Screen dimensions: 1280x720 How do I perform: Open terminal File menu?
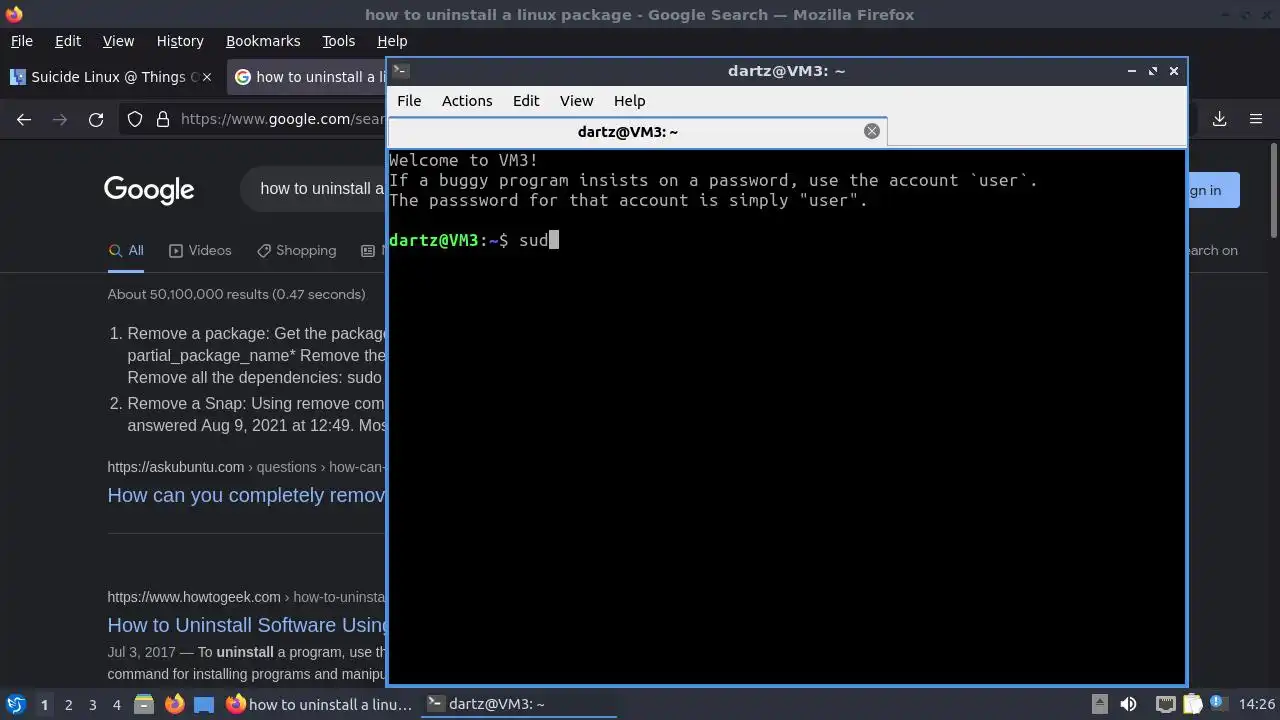click(x=409, y=101)
